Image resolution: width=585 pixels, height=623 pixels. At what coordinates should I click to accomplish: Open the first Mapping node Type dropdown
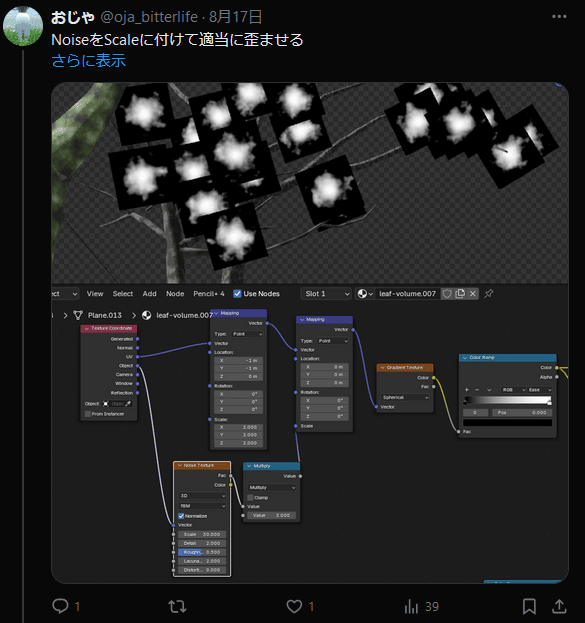coord(248,334)
